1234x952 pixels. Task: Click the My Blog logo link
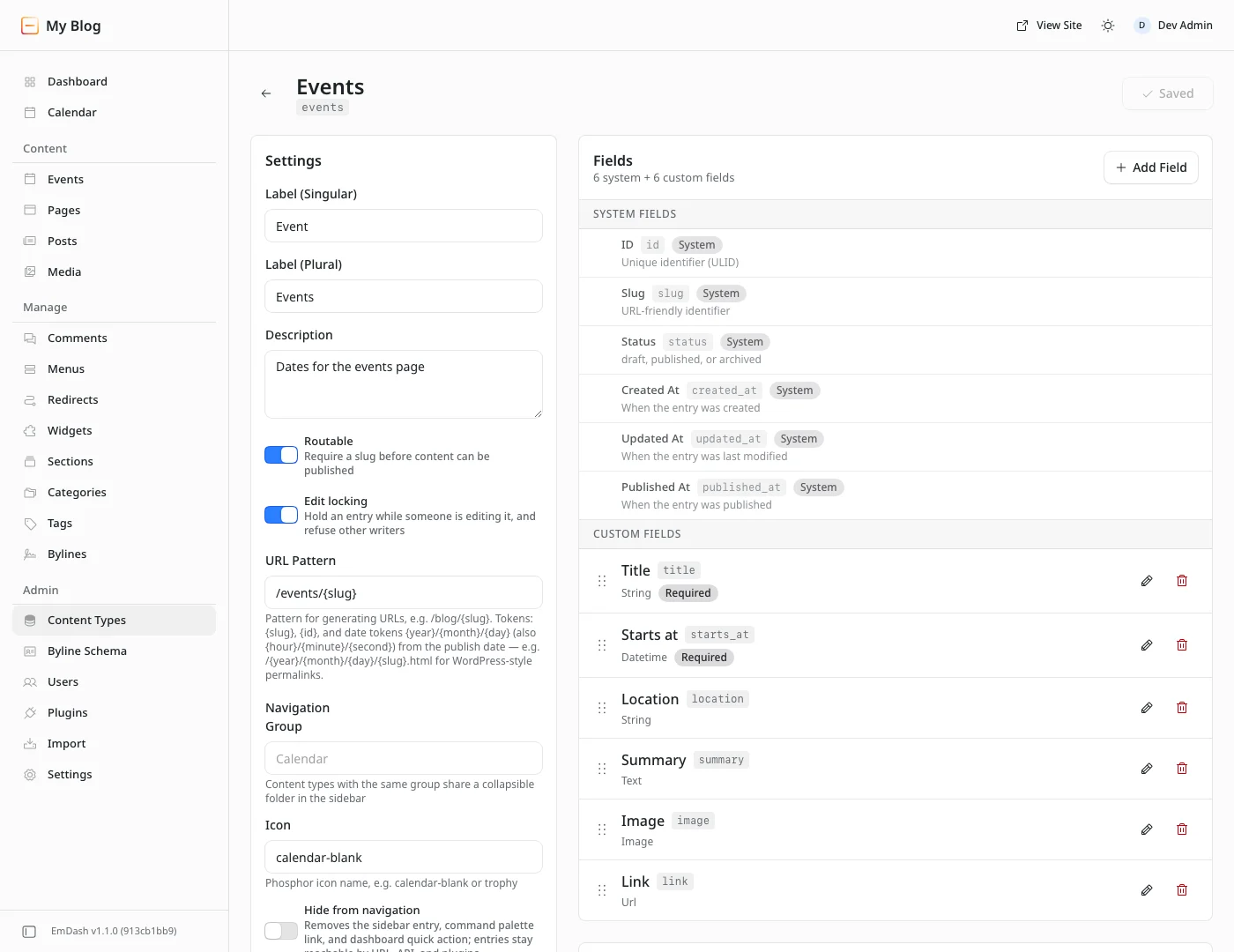tap(61, 26)
